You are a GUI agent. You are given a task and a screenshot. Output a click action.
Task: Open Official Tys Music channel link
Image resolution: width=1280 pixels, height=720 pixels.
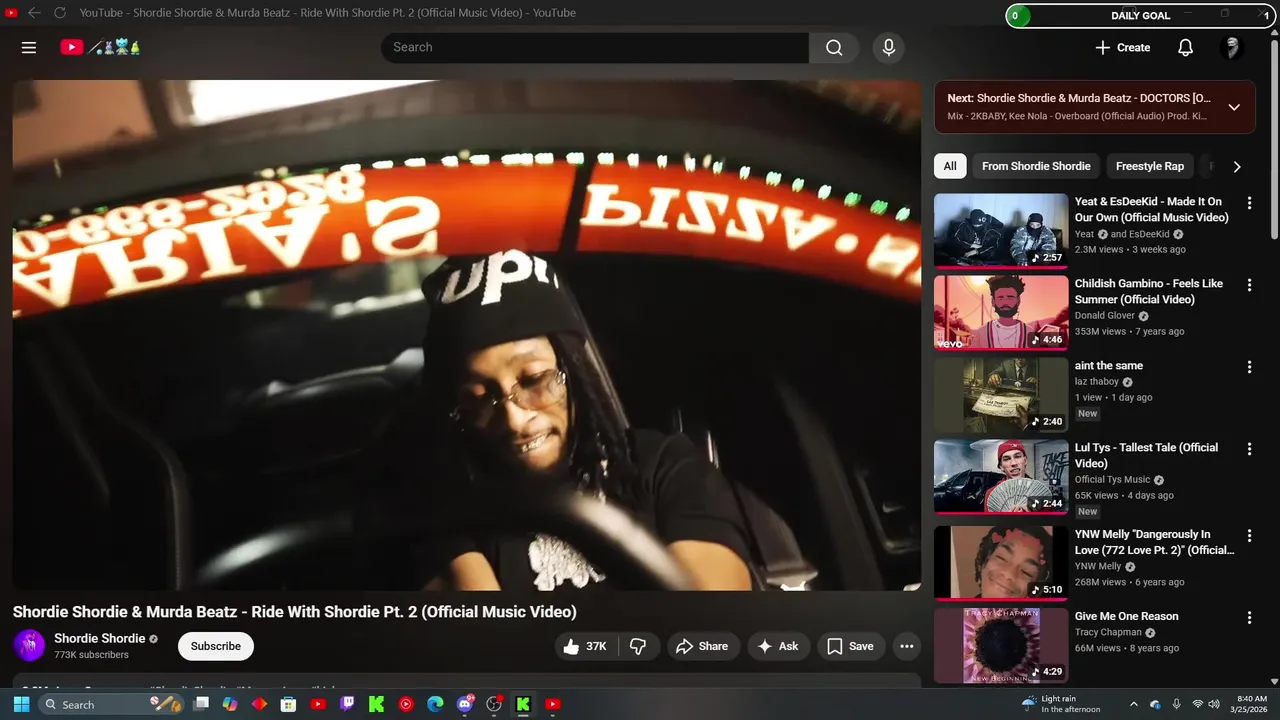coord(1113,480)
